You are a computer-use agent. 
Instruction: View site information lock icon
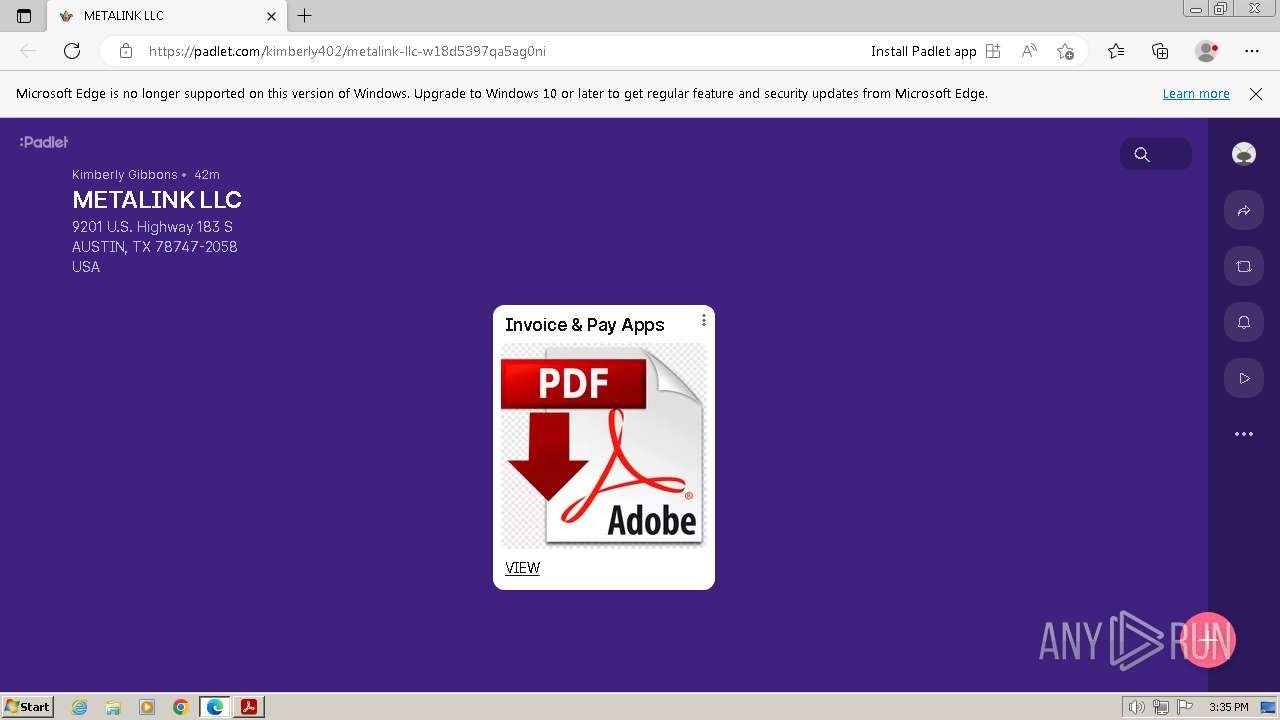125,51
